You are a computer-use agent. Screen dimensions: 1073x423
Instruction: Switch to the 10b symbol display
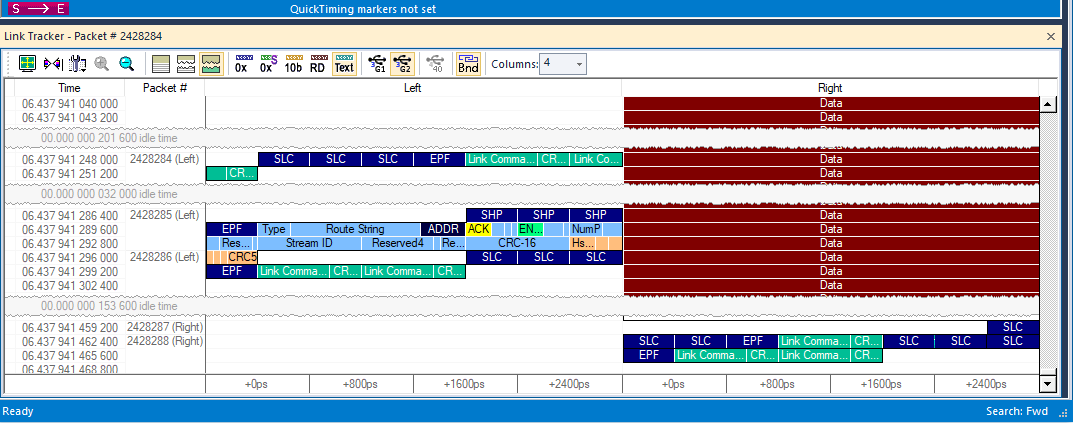[x=293, y=64]
